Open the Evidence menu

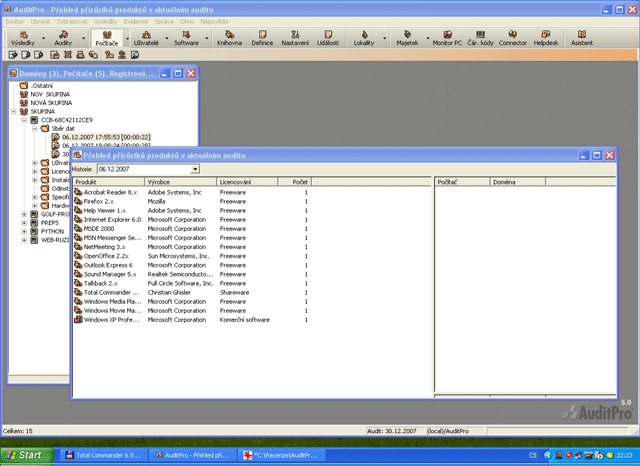click(x=136, y=22)
